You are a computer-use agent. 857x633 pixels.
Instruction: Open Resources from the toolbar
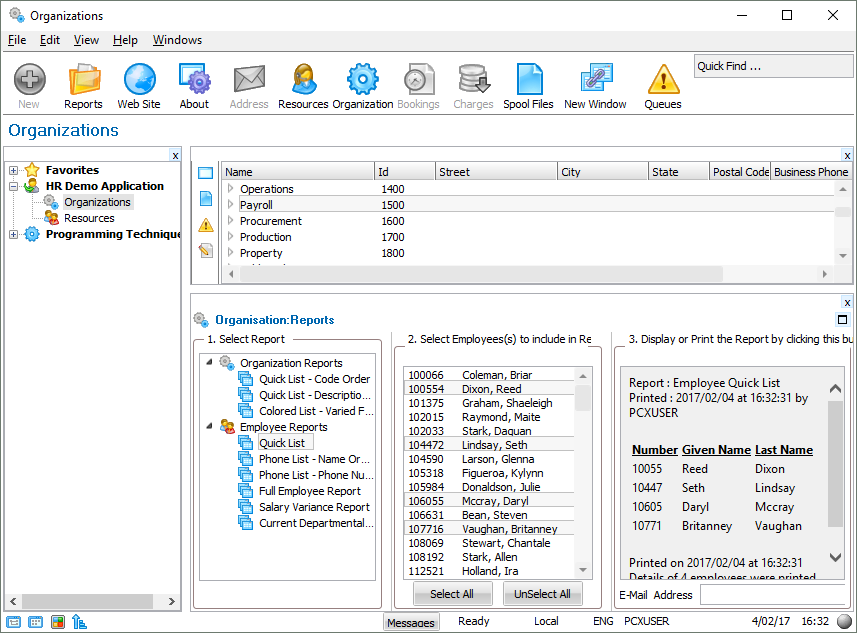coord(303,85)
